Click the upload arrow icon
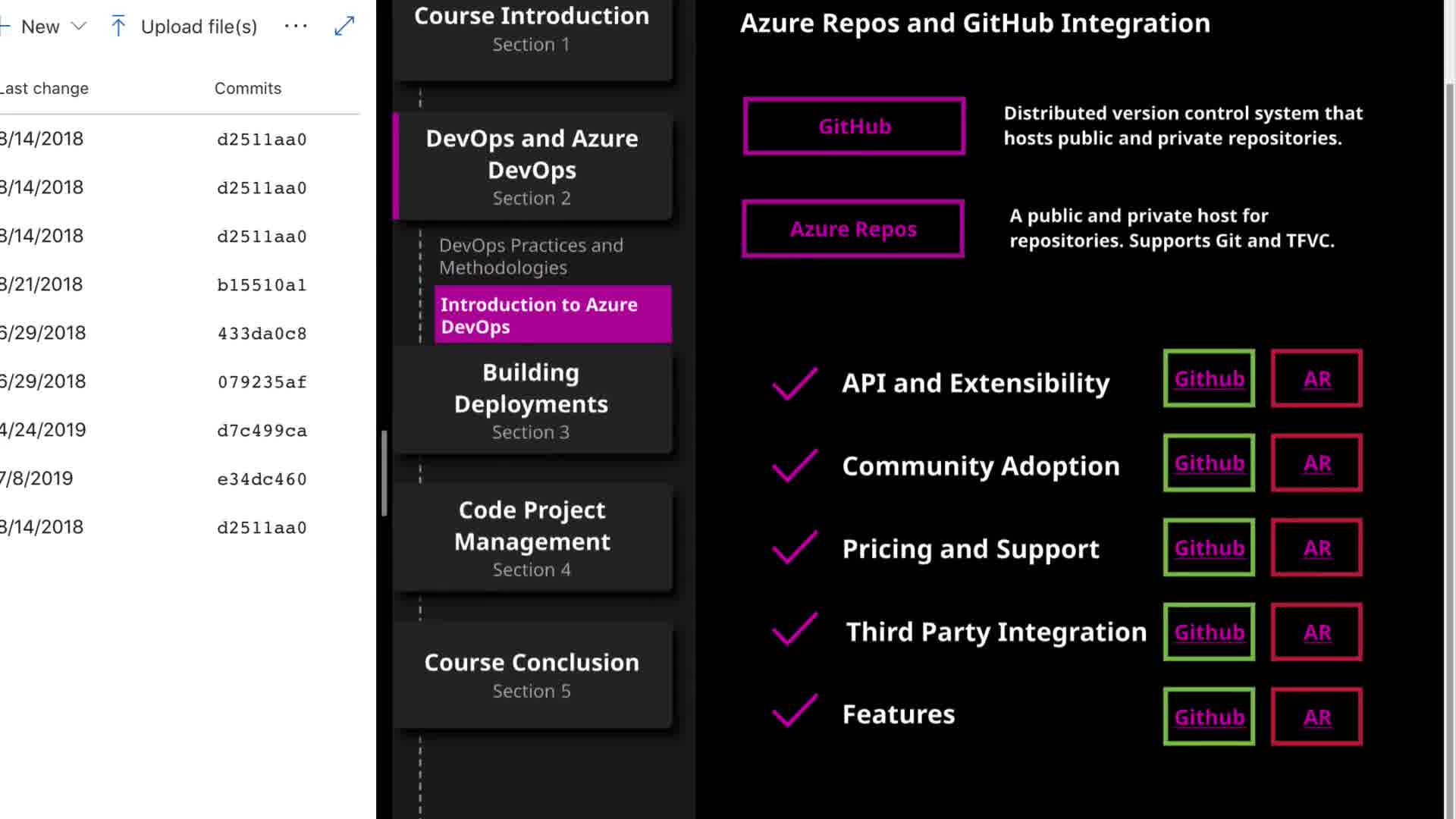Screen dimensions: 1456x819 coord(118,27)
